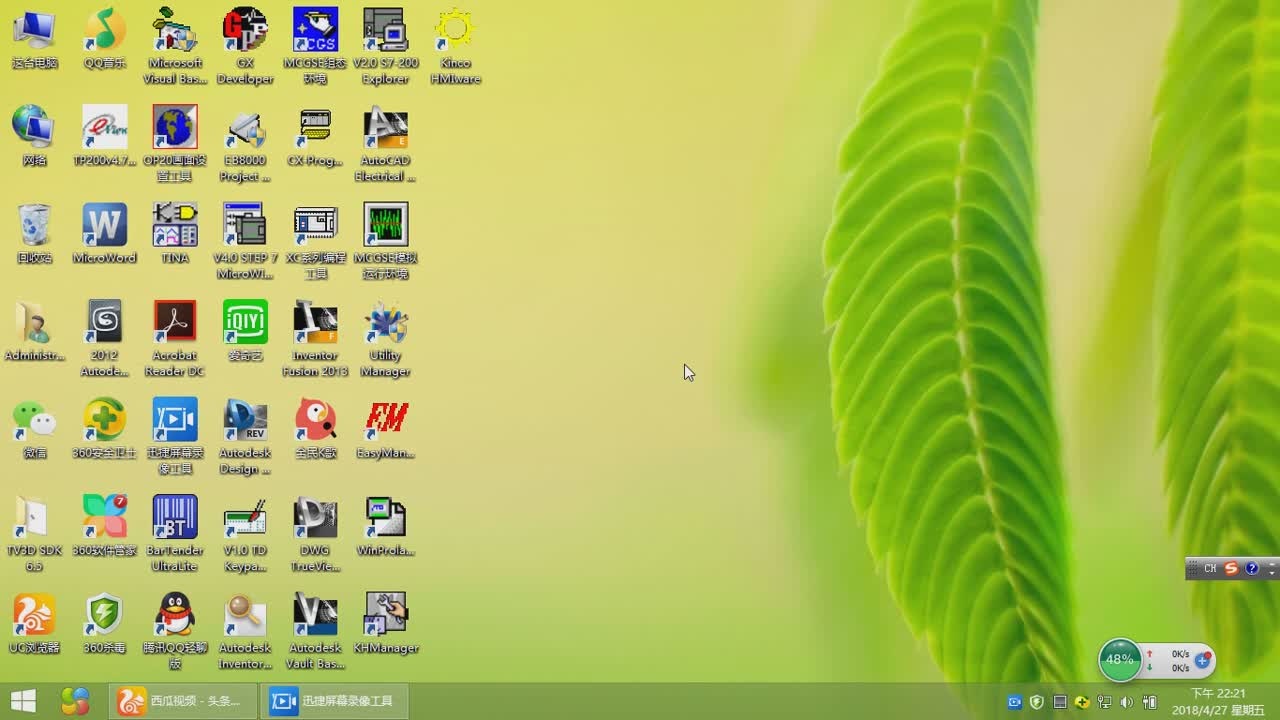This screenshot has height=720, width=1280.
Task: Select the V2.0 S7-200 Explorer icon
Action: 385,47
